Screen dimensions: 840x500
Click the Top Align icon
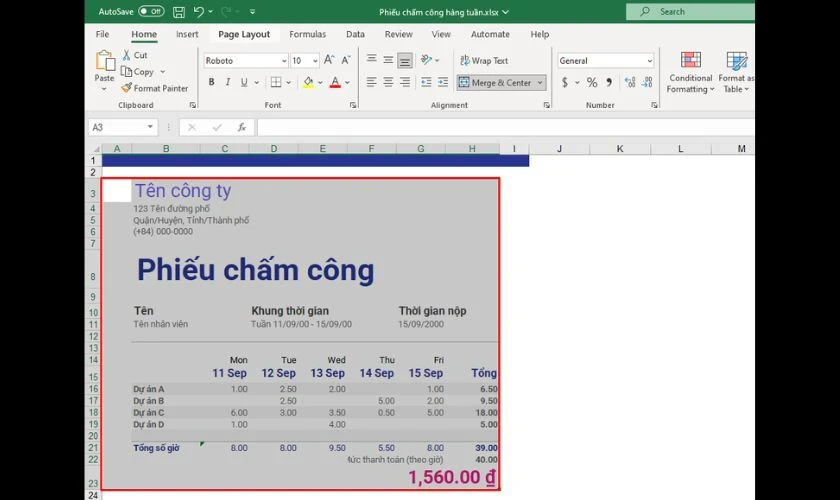(x=372, y=60)
